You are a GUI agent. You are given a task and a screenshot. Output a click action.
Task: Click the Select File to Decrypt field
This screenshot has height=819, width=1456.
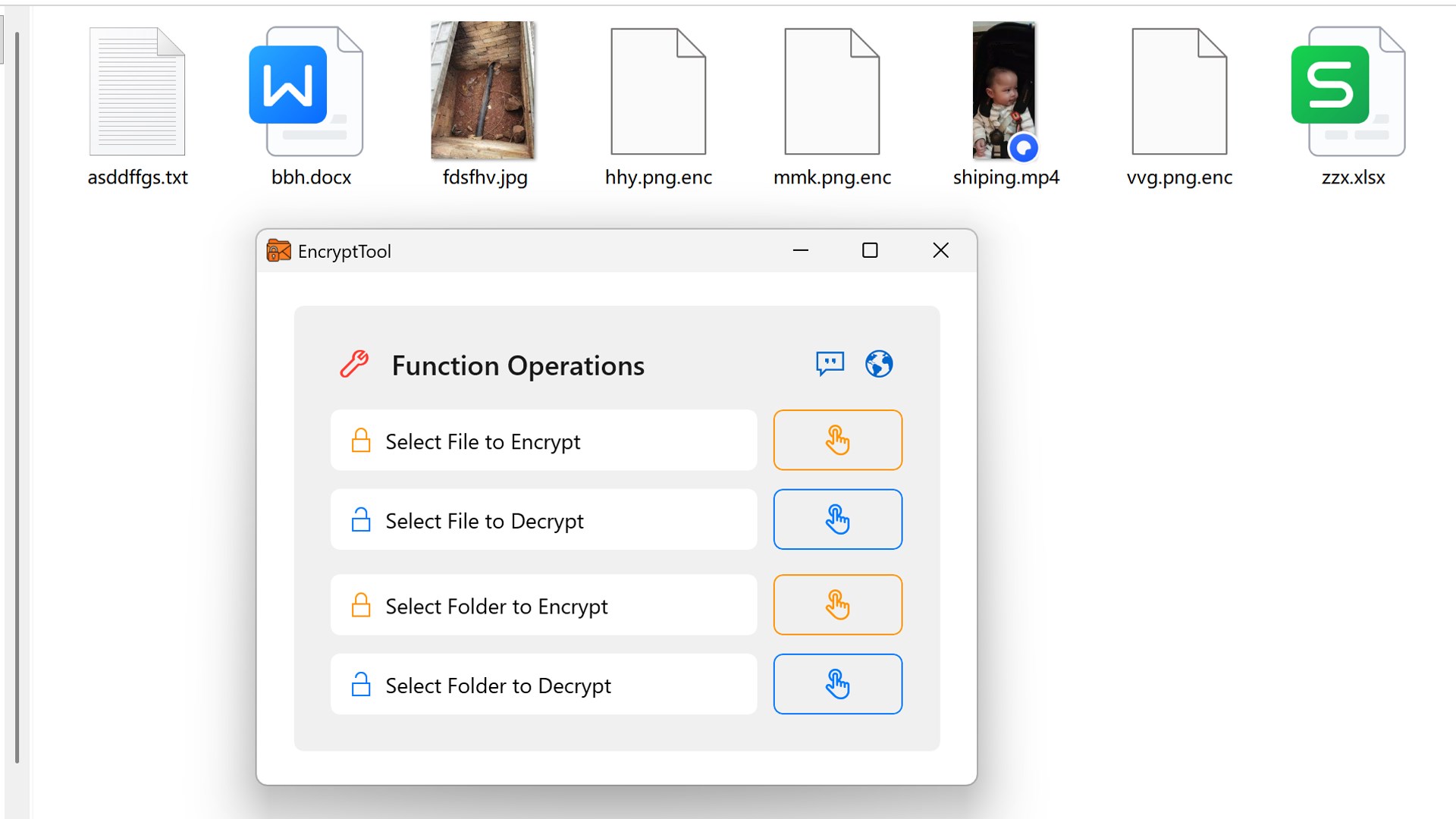(543, 520)
